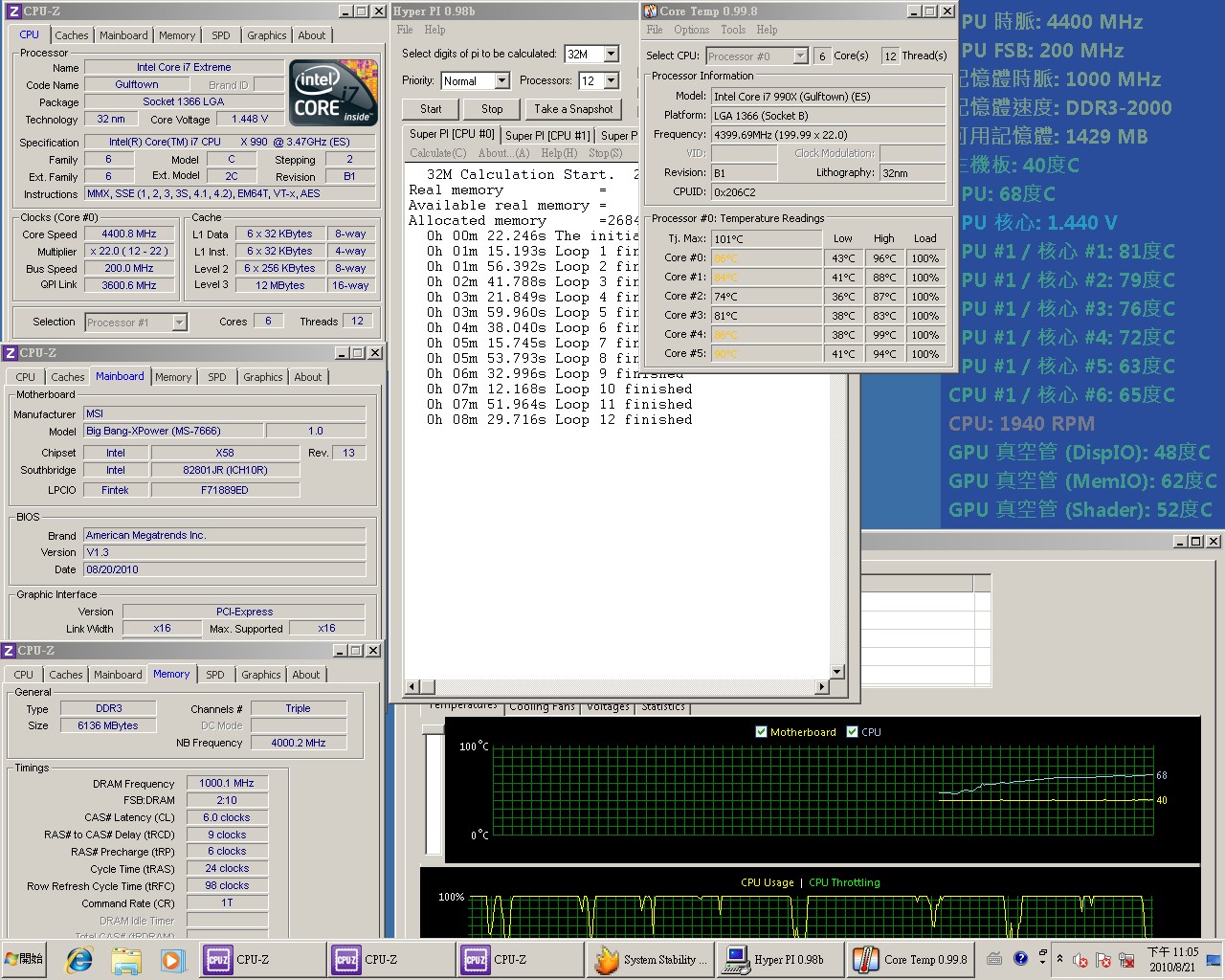
Task: Toggle the Motherboard checkbox in temperature graph
Action: [x=762, y=732]
